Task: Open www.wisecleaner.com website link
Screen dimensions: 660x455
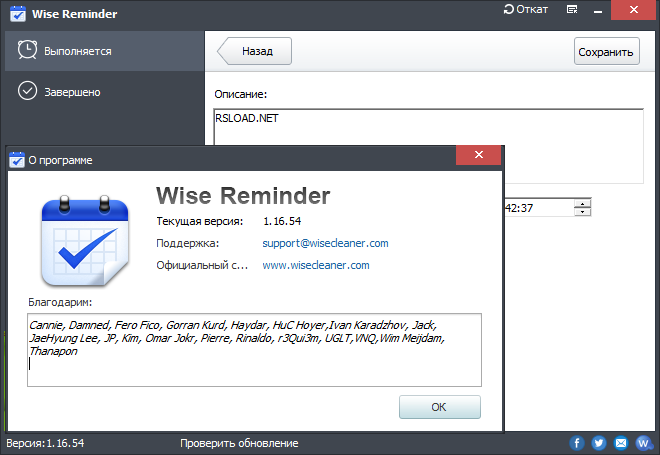Action: (x=316, y=265)
